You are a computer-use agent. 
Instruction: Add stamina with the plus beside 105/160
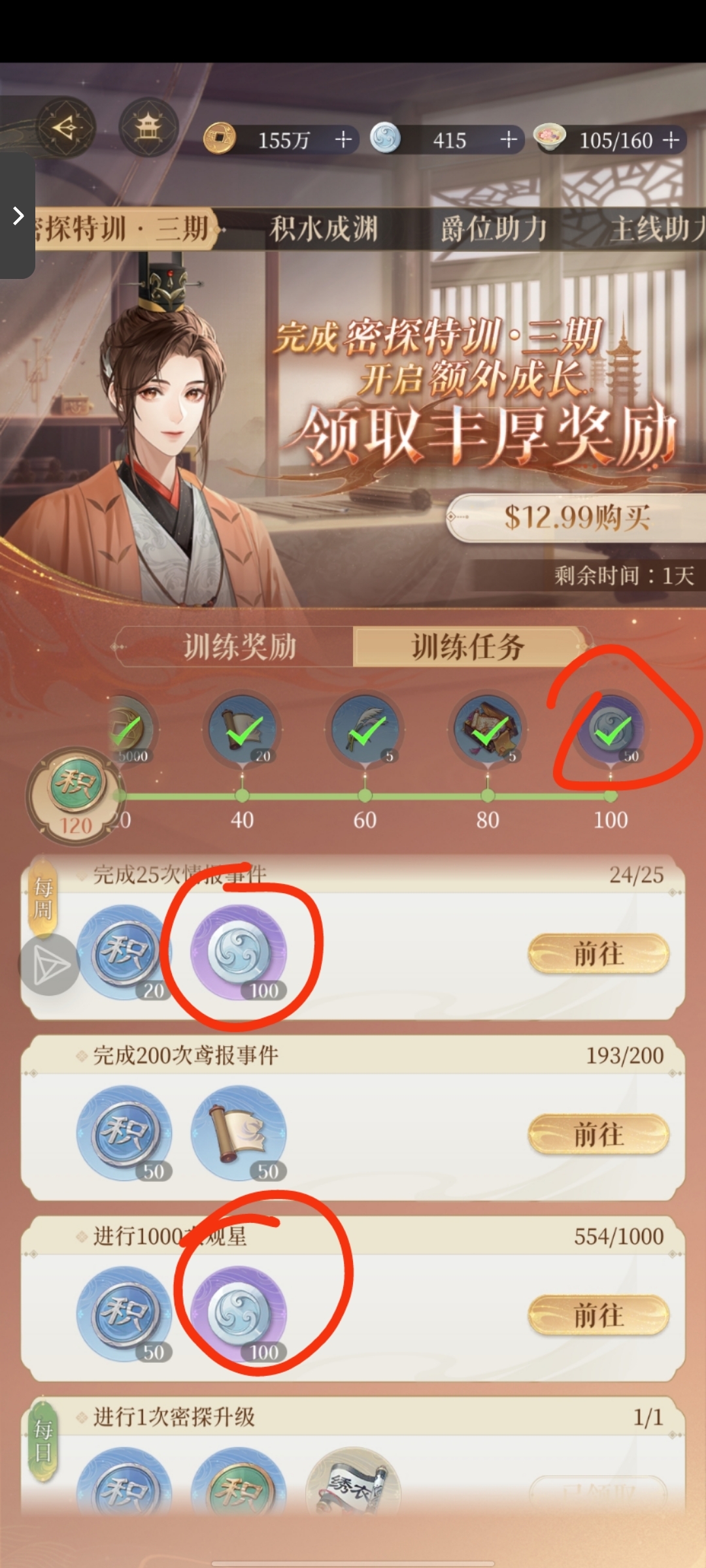click(671, 140)
